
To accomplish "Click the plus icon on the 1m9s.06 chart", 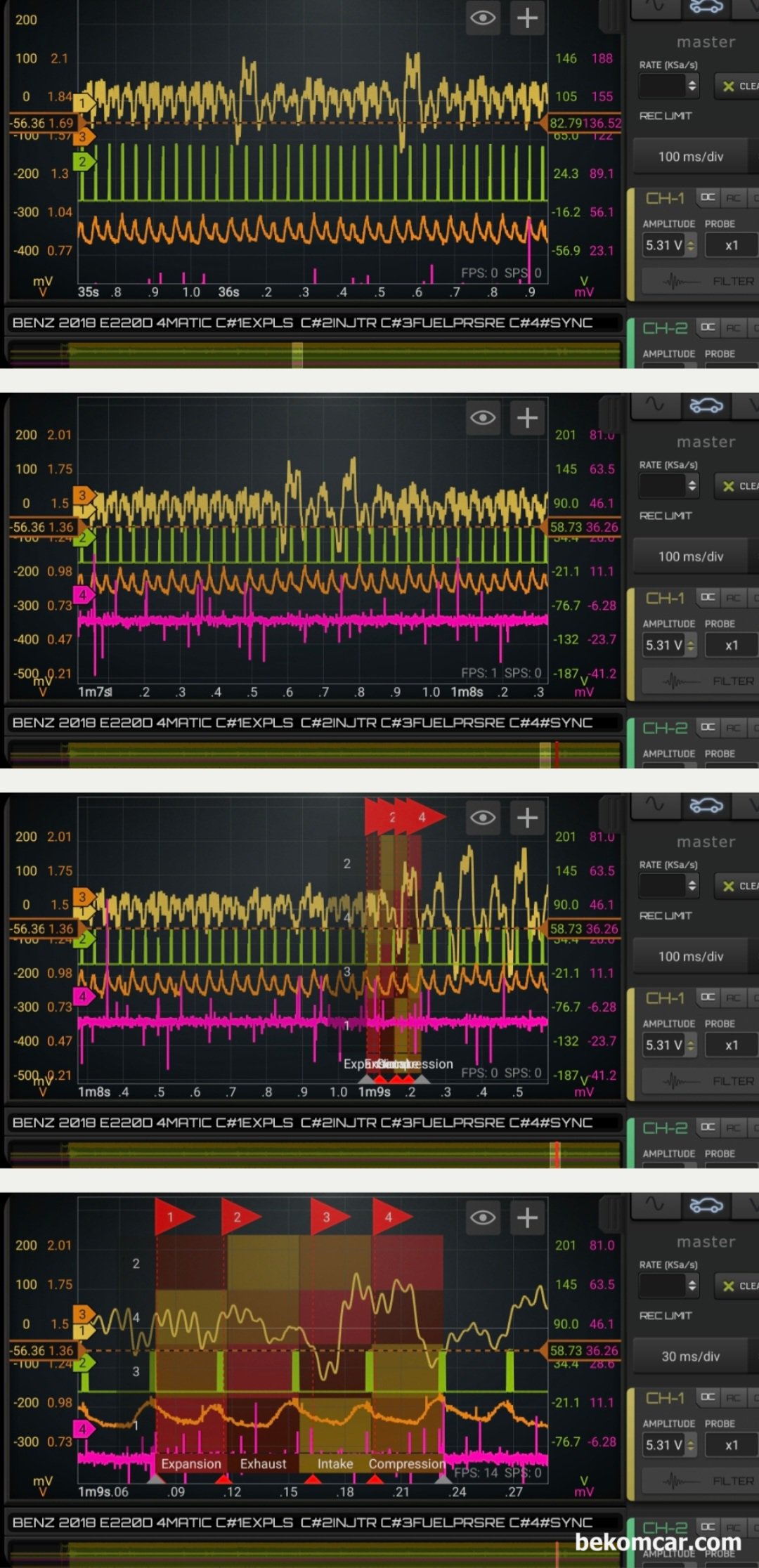I will pyautogui.click(x=527, y=1217).
